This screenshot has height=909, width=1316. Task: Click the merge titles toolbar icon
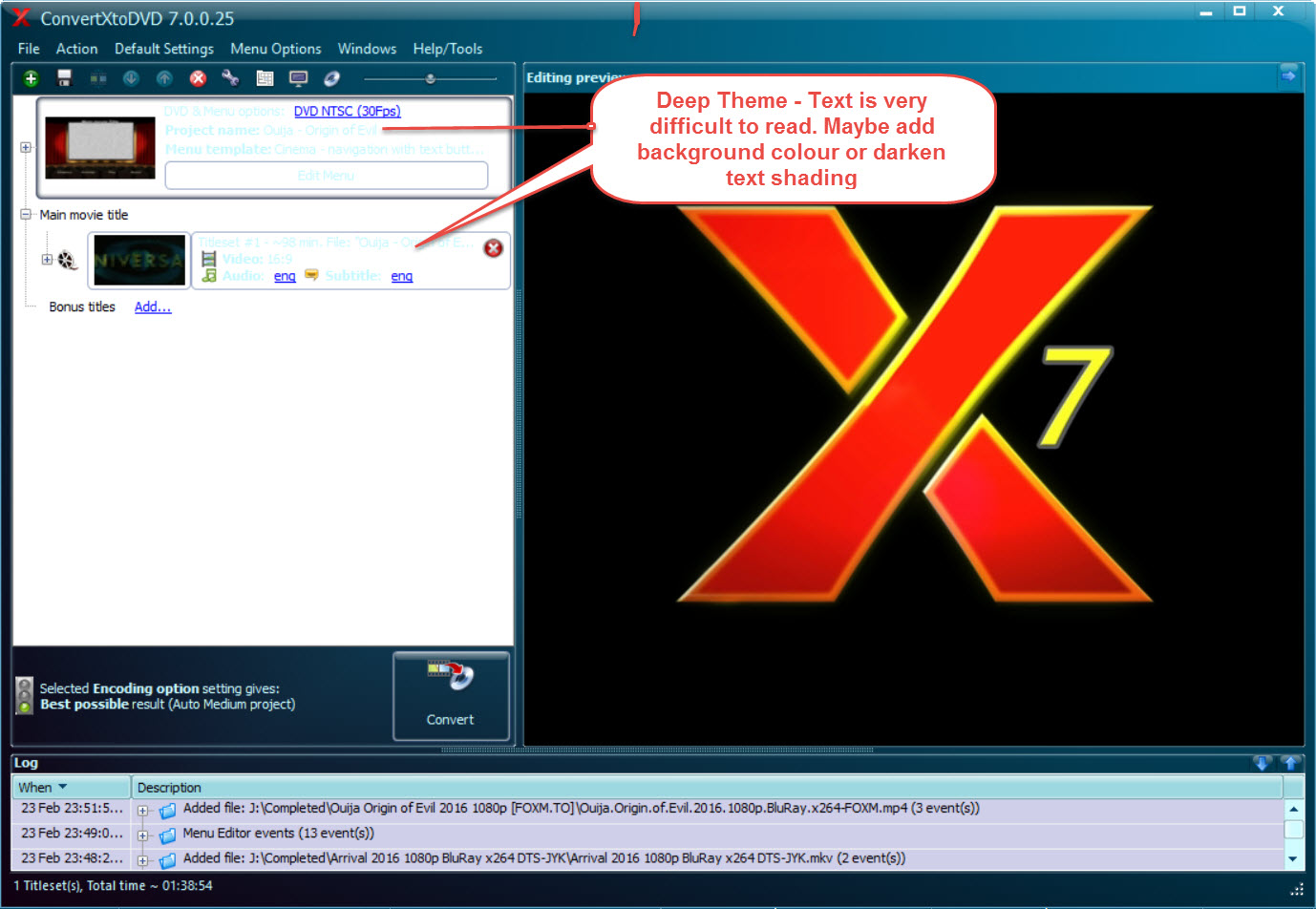pos(98,78)
